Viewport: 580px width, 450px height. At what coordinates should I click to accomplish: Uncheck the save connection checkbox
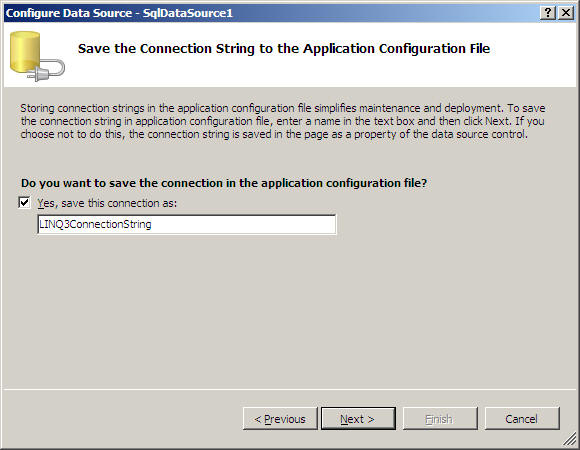point(24,203)
